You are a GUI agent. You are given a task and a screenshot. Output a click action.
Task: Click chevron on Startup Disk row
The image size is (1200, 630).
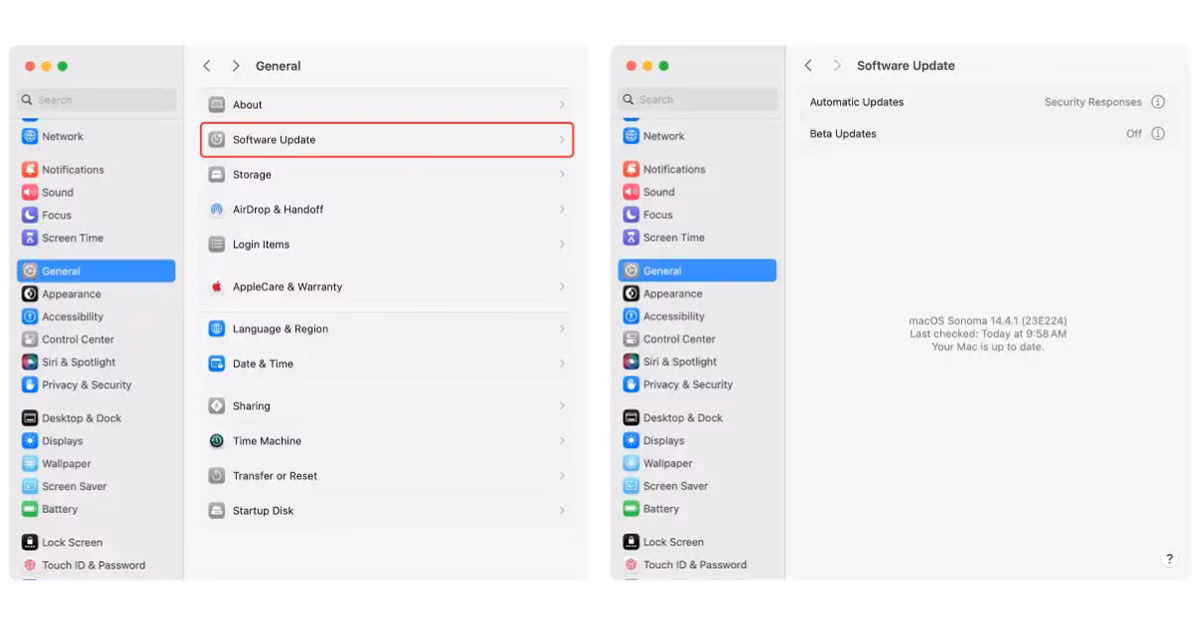click(x=562, y=511)
